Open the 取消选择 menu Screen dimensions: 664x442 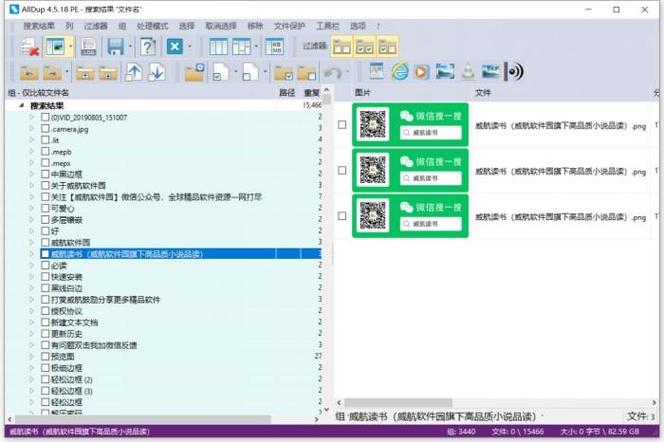tap(221, 26)
